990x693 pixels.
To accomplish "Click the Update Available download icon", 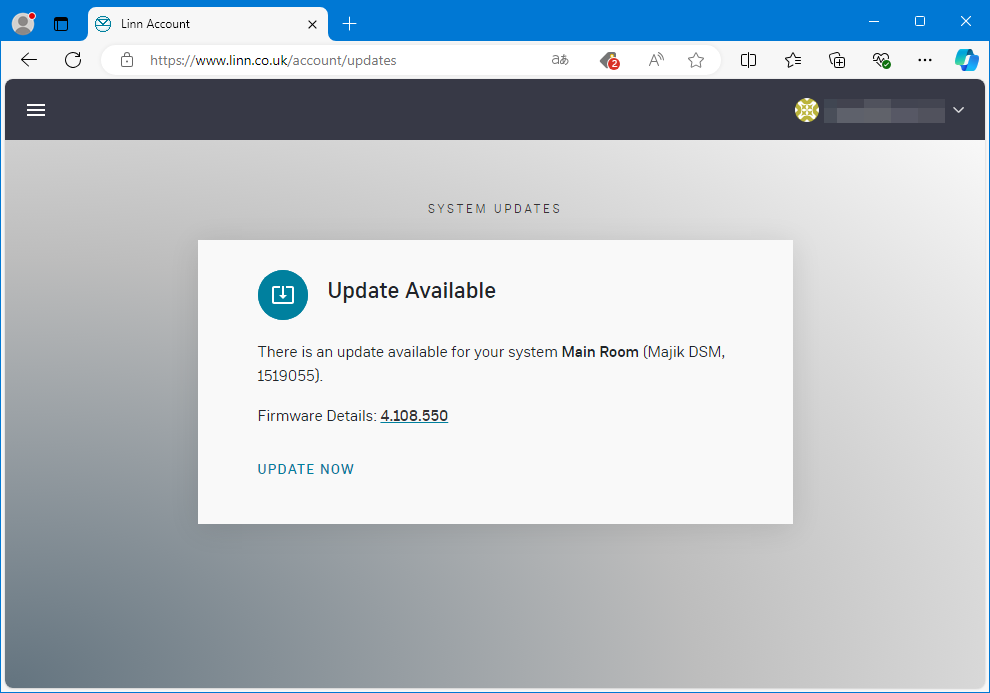I will [x=283, y=295].
